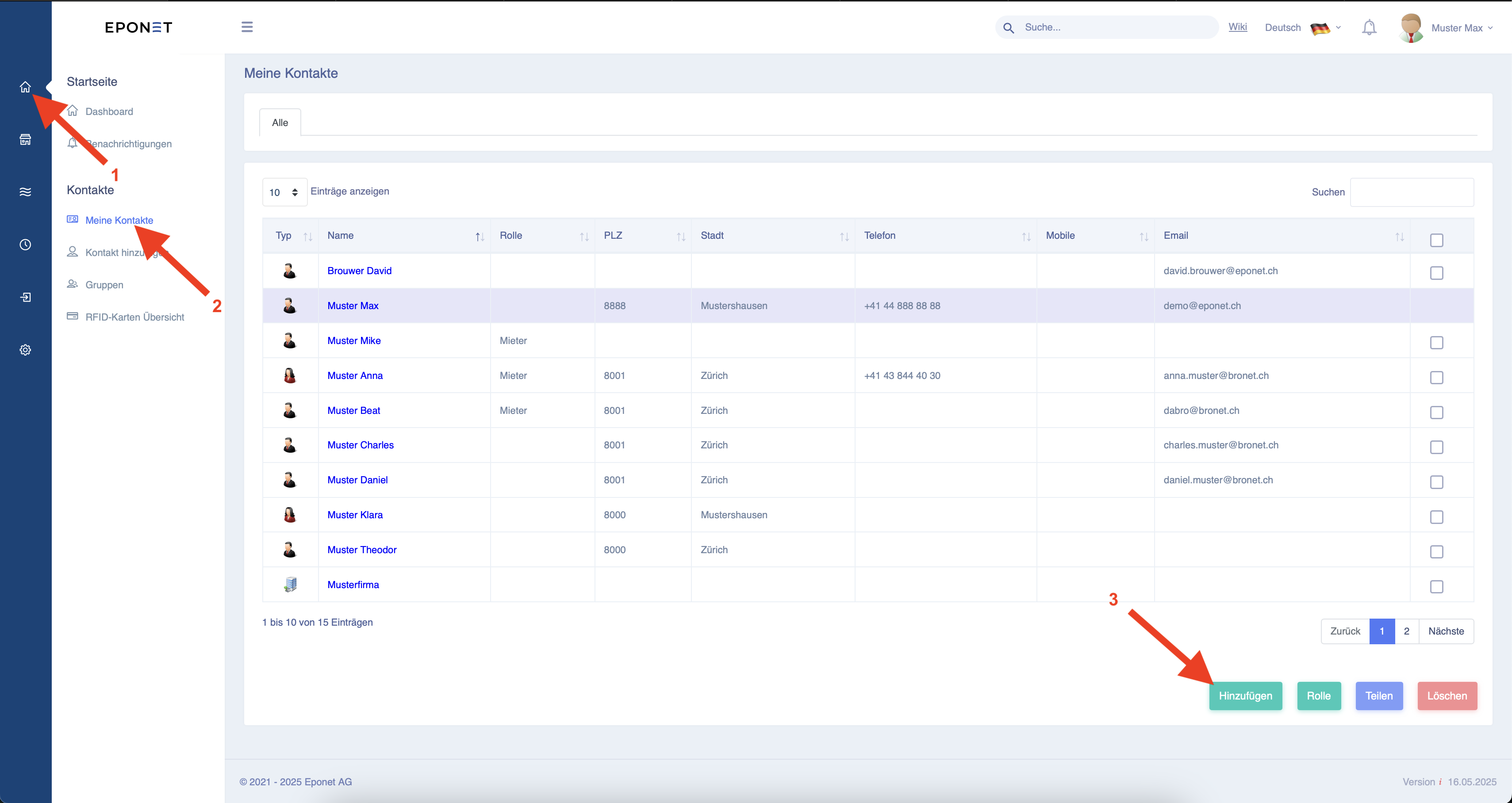Select the Alle tab
1512x803 pixels.
(x=280, y=122)
